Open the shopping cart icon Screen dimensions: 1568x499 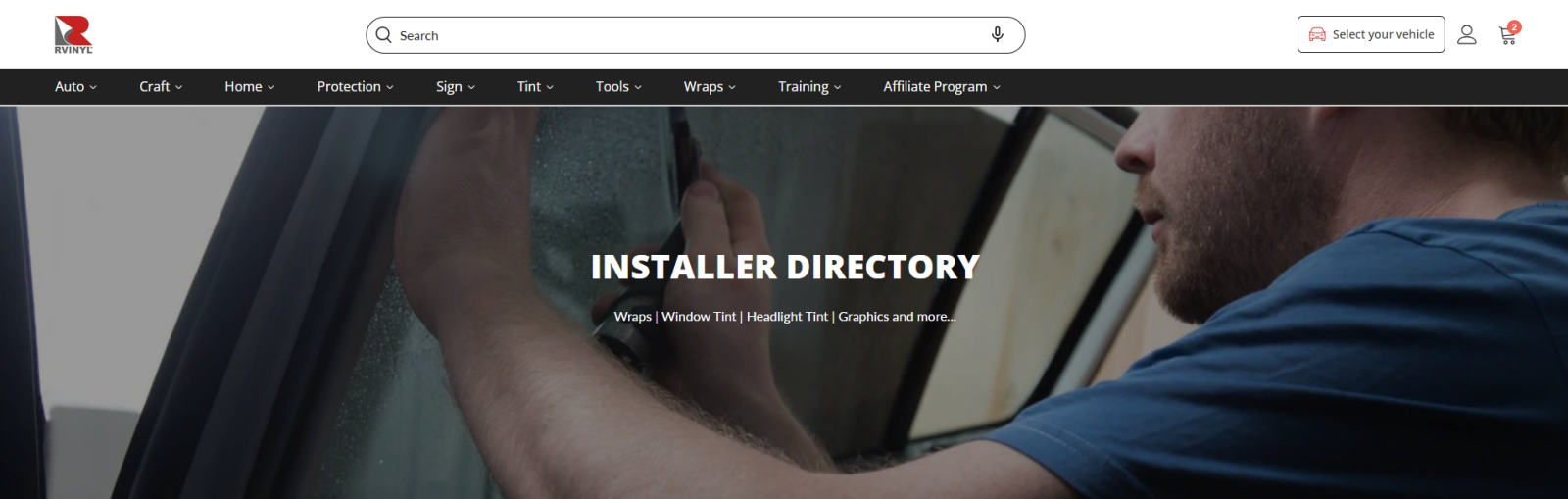point(1507,36)
